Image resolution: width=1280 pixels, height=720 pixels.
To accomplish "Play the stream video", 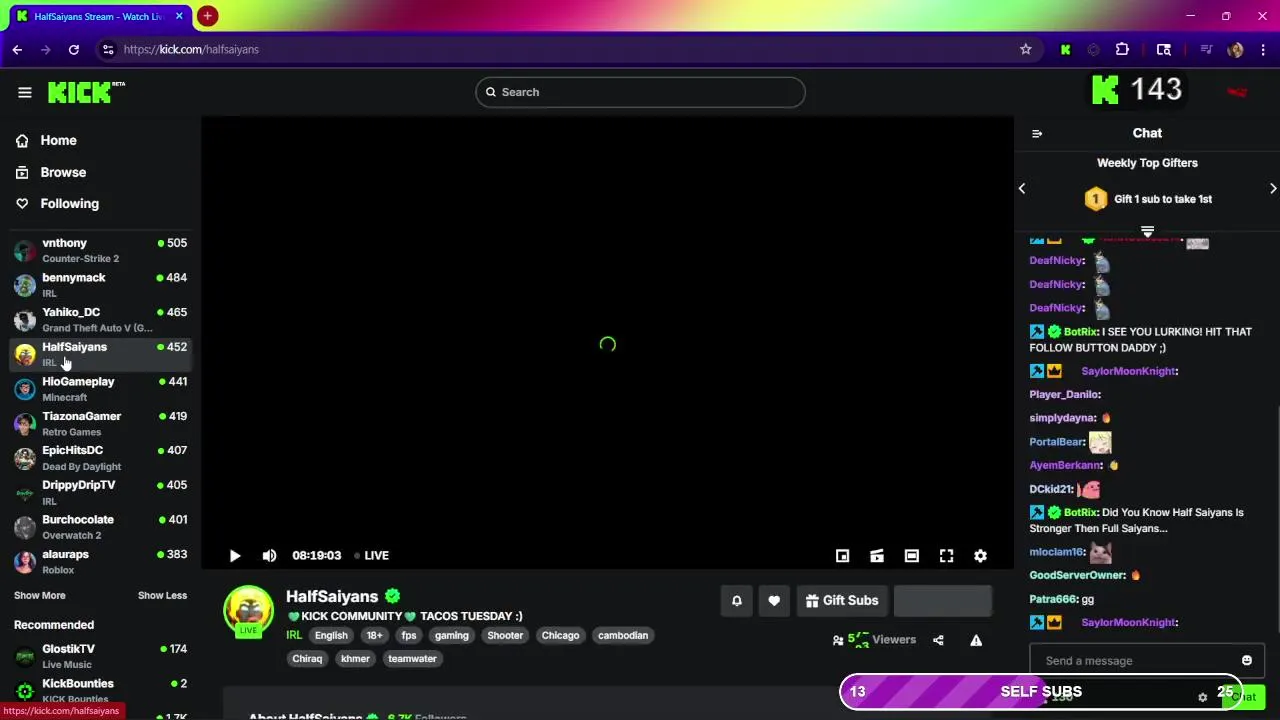I will coord(235,556).
